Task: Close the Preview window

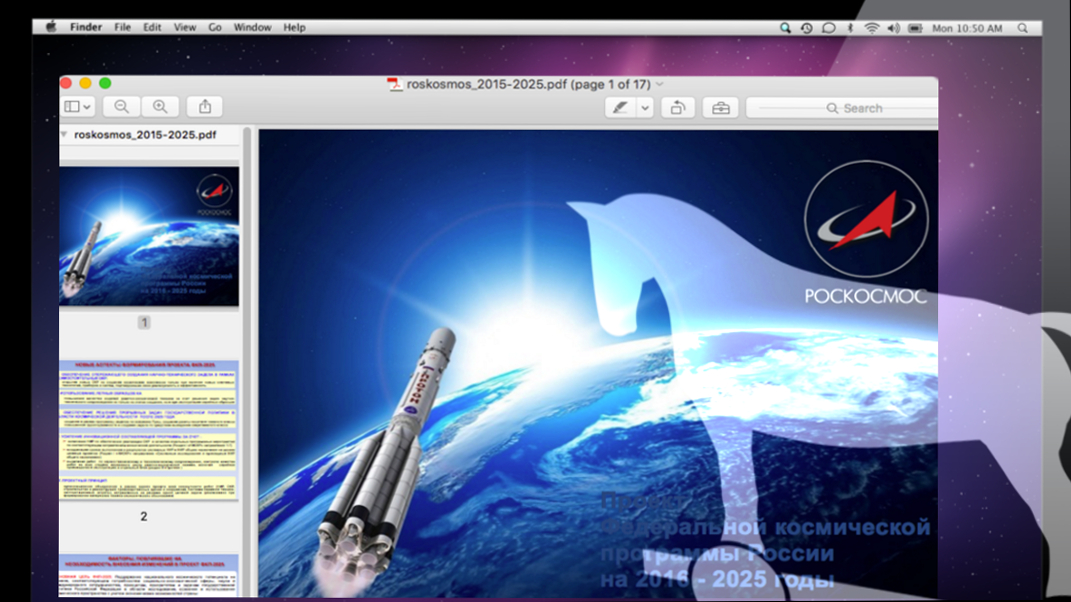Action: coord(66,83)
